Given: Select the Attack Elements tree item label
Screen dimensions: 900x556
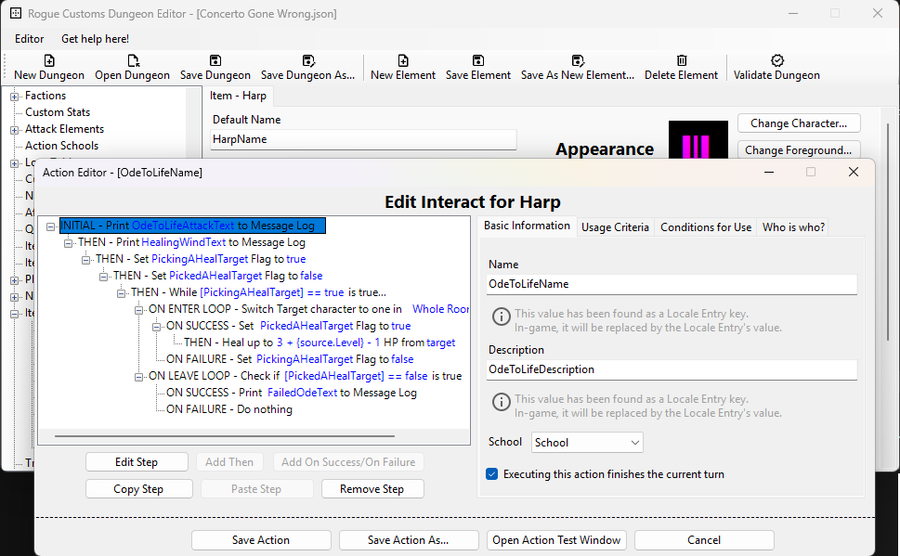Looking at the screenshot, I should [x=64, y=129].
